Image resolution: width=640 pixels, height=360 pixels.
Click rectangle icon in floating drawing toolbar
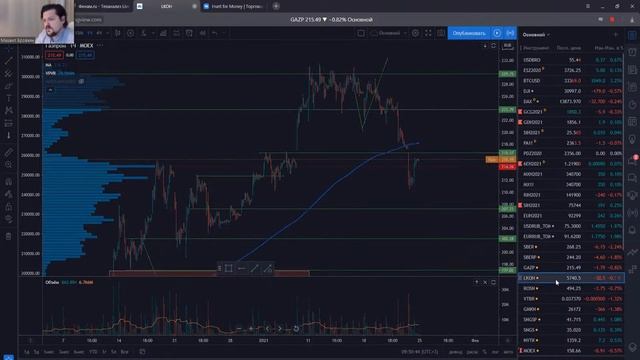pyautogui.click(x=229, y=268)
